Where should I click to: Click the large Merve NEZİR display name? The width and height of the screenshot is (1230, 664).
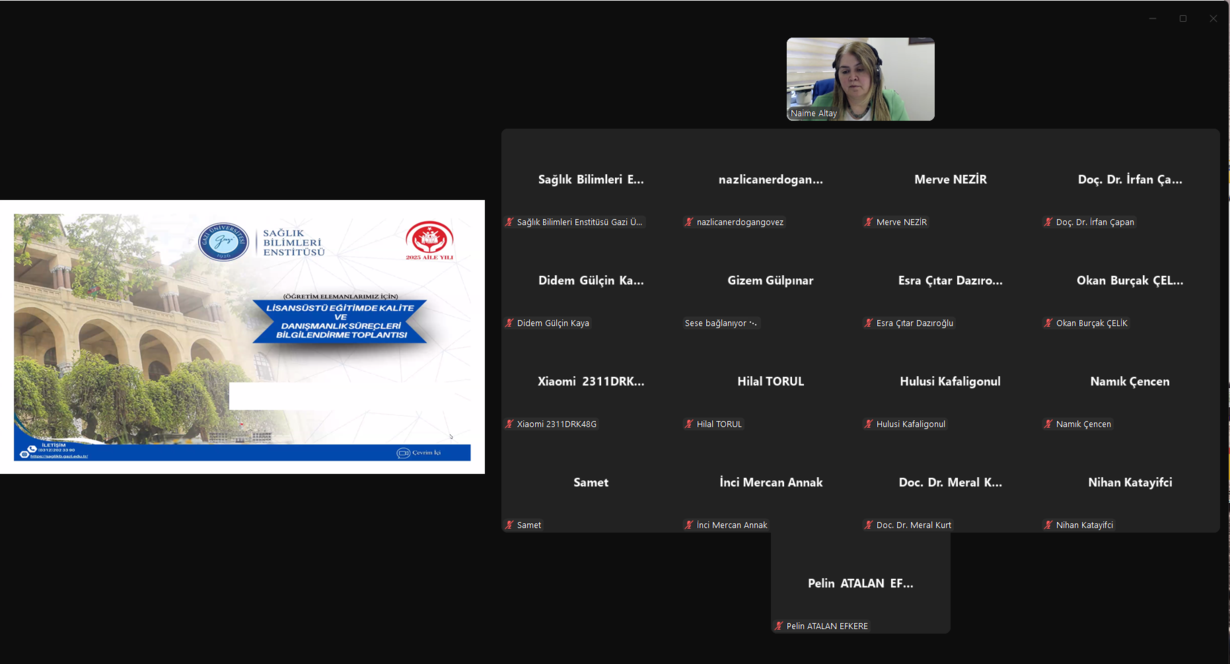(x=950, y=179)
